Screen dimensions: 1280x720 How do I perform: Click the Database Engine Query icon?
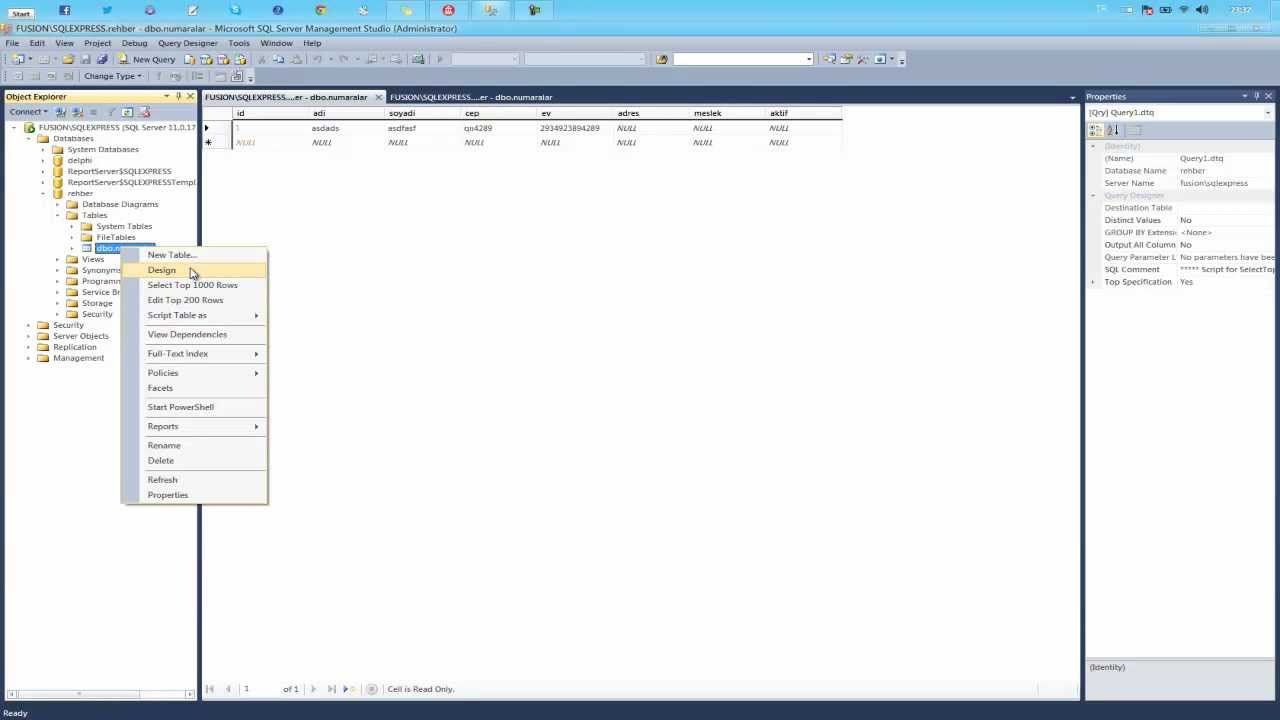point(189,59)
